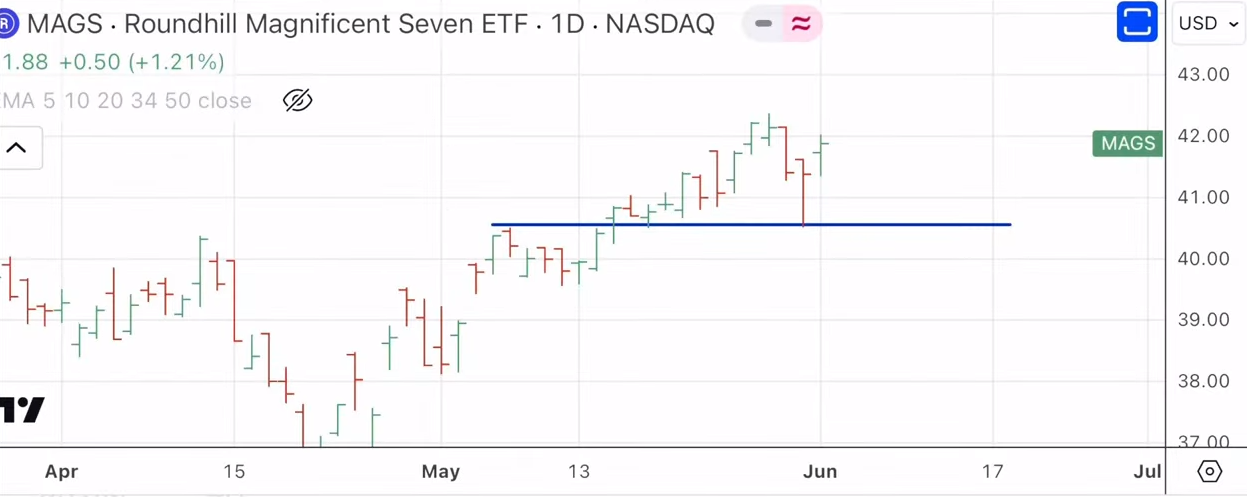Click the MAGS Roundhill Magnificent Seven ETF title
Image resolution: width=1247 pixels, height=497 pixels.
[x=370, y=24]
